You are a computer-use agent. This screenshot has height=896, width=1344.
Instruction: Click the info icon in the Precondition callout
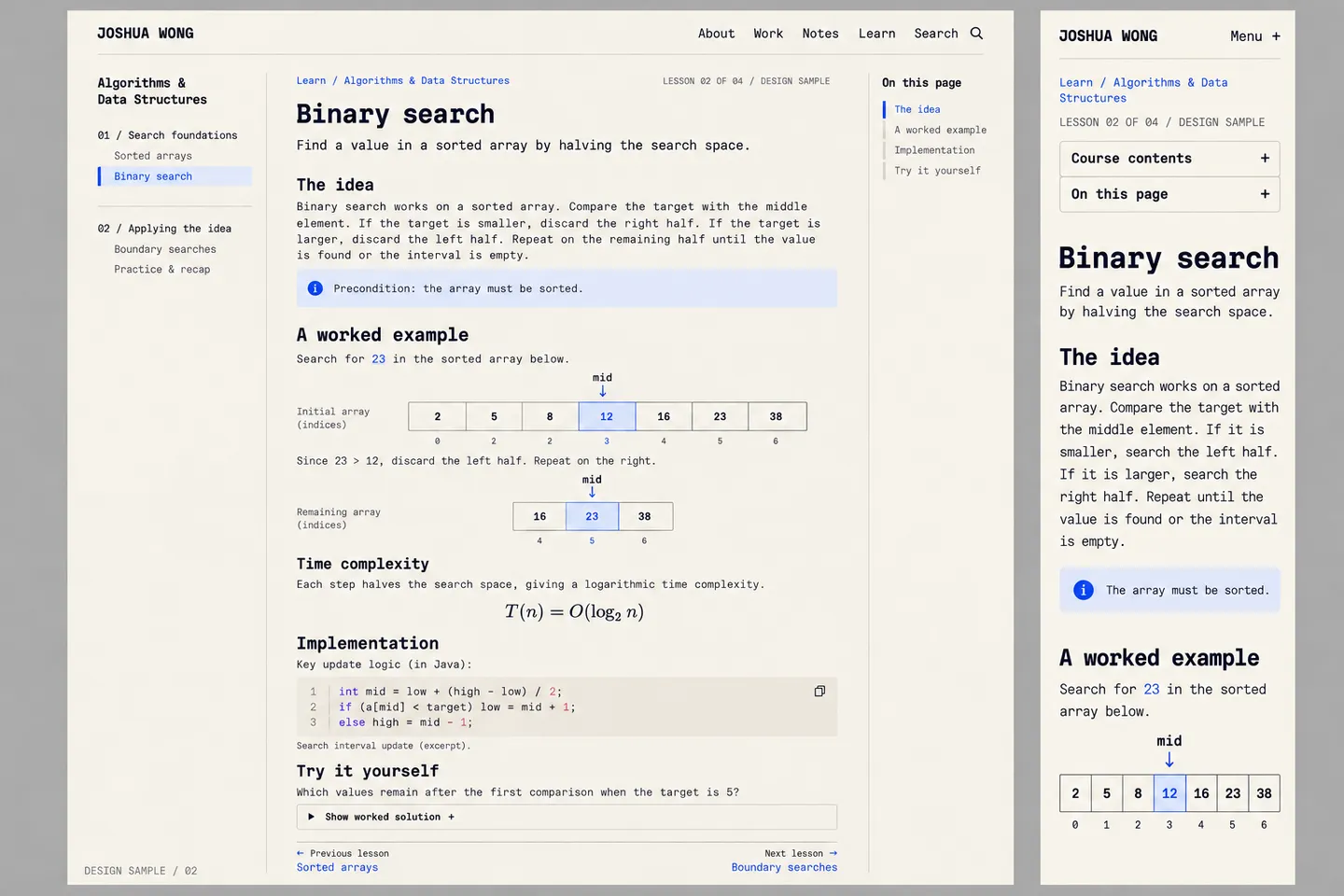(x=315, y=288)
